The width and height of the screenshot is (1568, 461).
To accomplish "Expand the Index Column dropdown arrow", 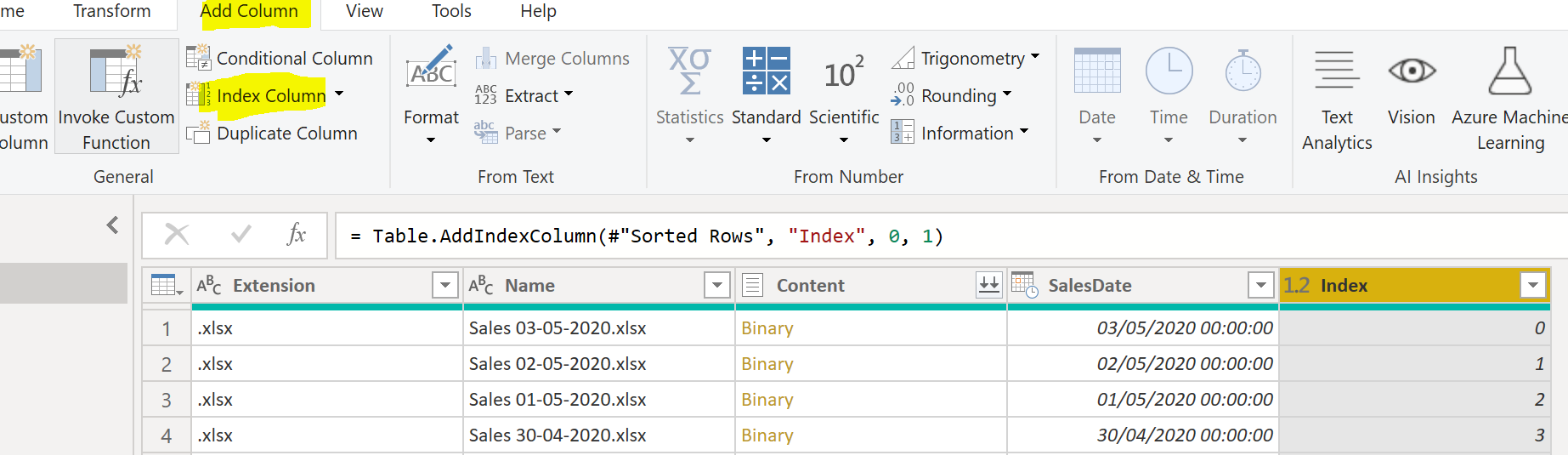I will pos(339,94).
